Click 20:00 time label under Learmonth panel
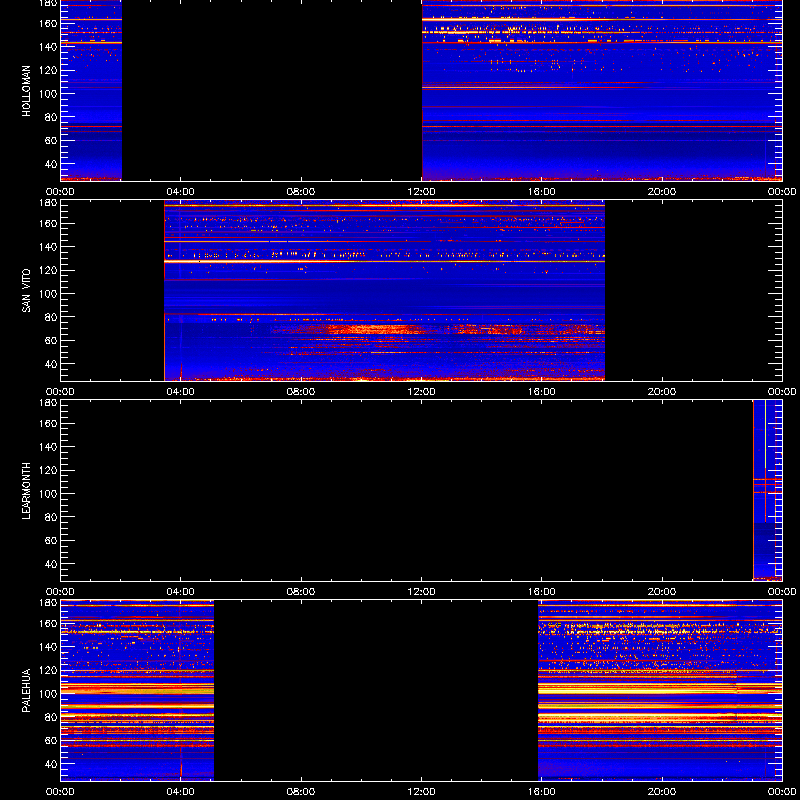800x800 pixels. tap(662, 592)
